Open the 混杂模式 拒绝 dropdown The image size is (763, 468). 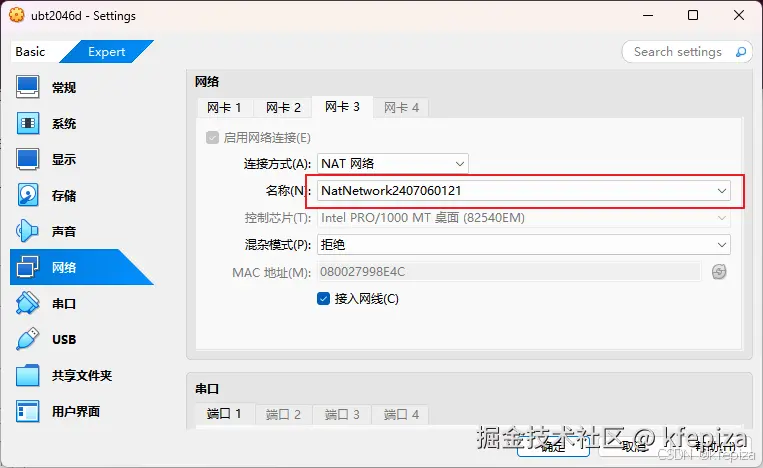pyautogui.click(x=524, y=245)
